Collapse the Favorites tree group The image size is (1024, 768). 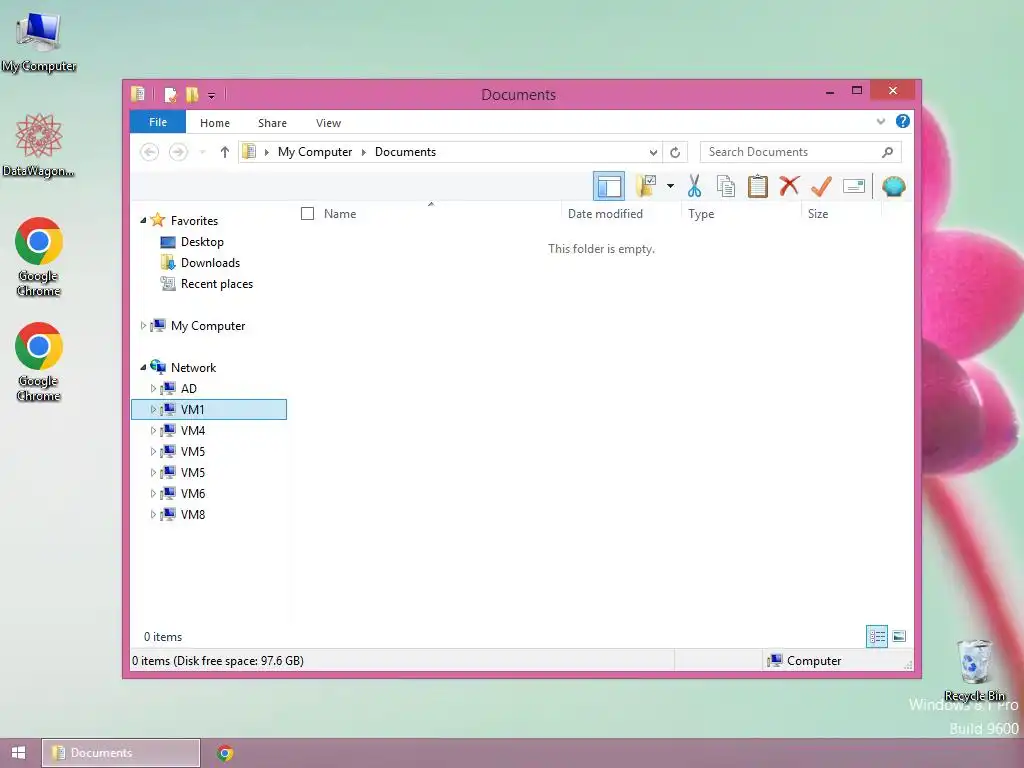143,221
